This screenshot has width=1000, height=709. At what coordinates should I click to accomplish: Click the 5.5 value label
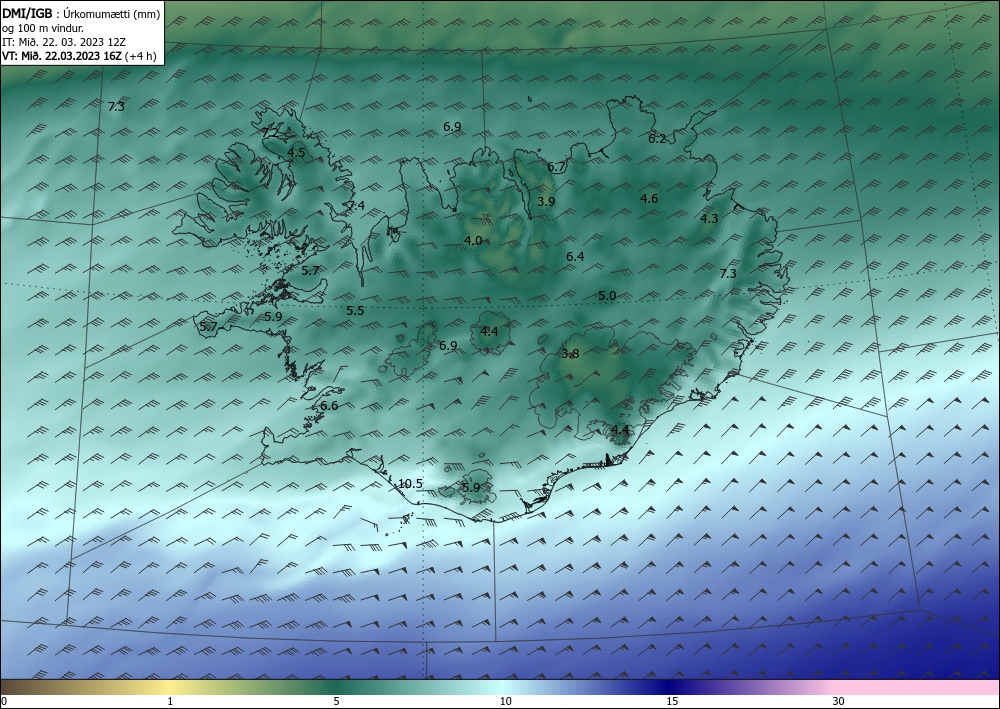coord(355,311)
